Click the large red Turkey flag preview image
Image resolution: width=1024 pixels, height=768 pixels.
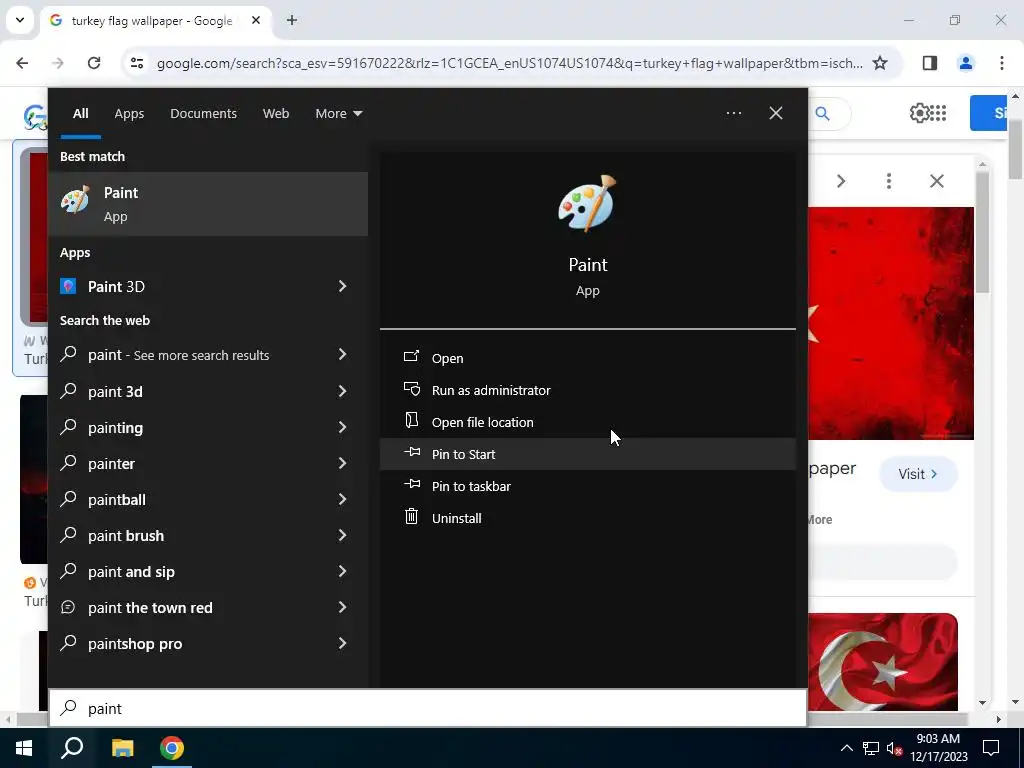coord(891,323)
